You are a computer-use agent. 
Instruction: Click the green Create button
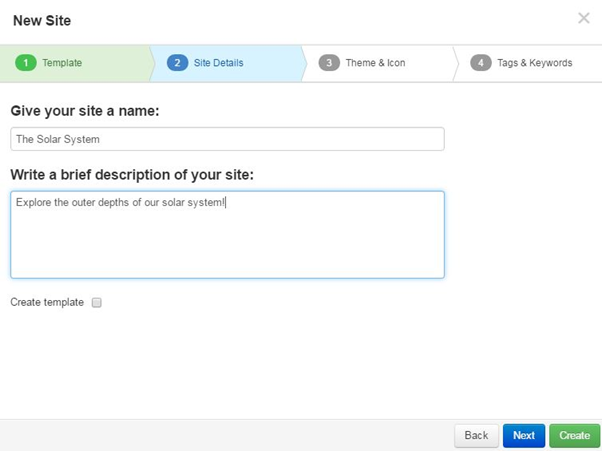click(x=574, y=435)
